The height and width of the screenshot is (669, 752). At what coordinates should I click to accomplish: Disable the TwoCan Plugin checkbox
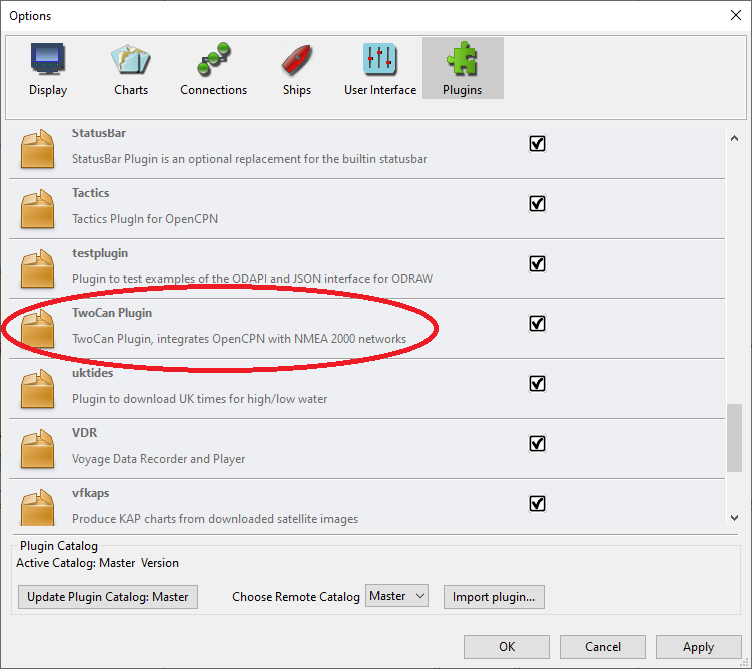(x=537, y=323)
